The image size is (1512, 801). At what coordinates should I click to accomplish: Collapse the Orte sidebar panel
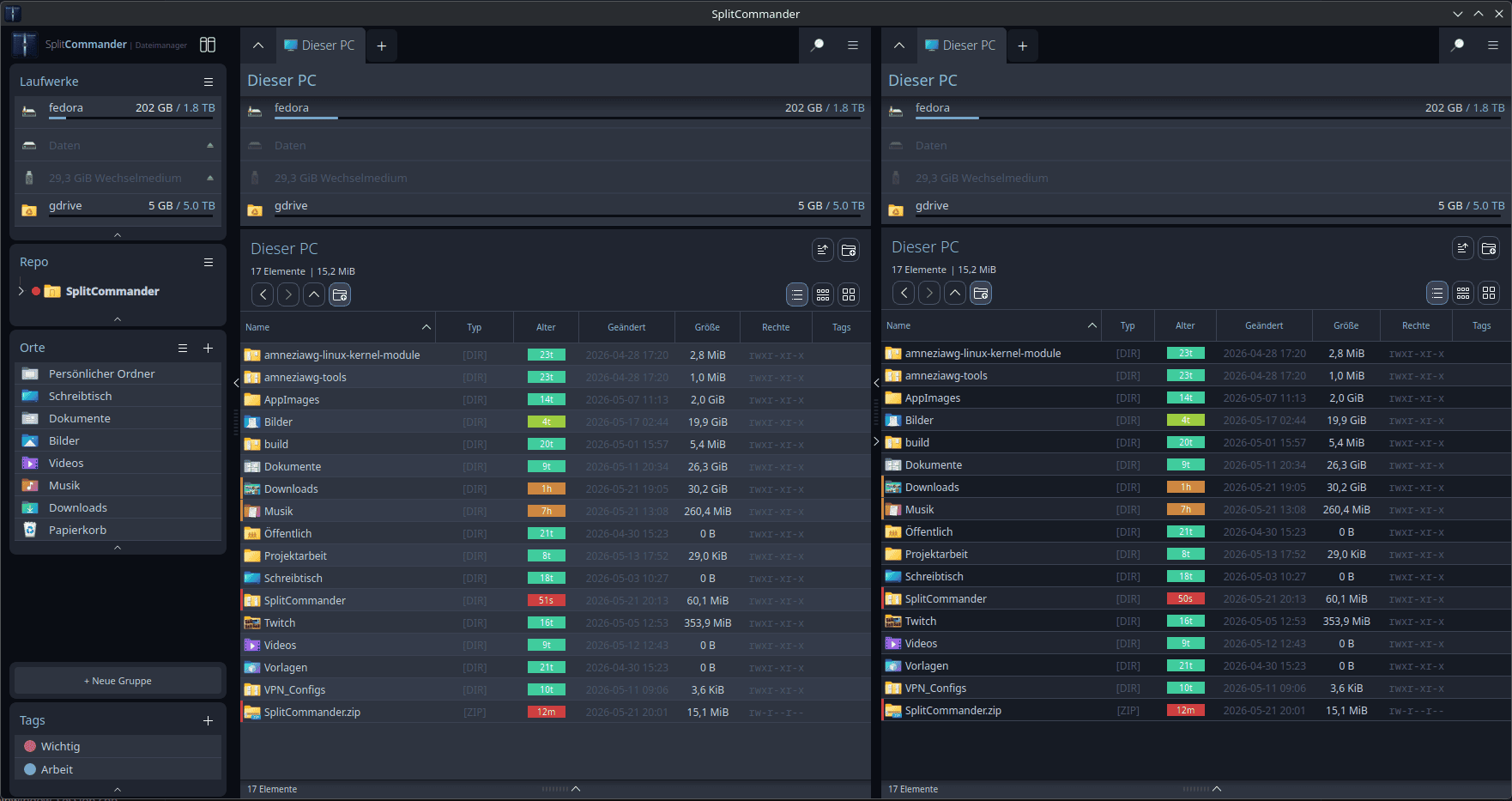coord(118,547)
